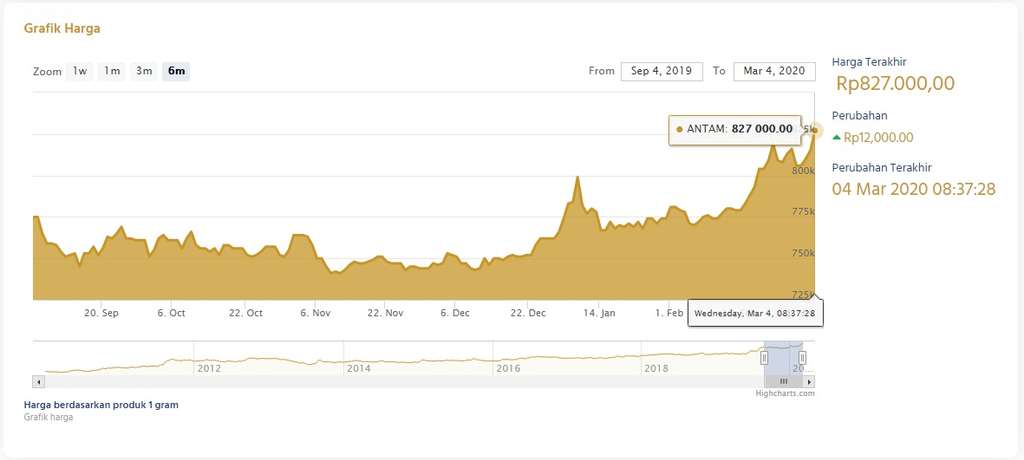Click the 6. Dec axis label
The width and height of the screenshot is (1024, 460).
coord(455,313)
